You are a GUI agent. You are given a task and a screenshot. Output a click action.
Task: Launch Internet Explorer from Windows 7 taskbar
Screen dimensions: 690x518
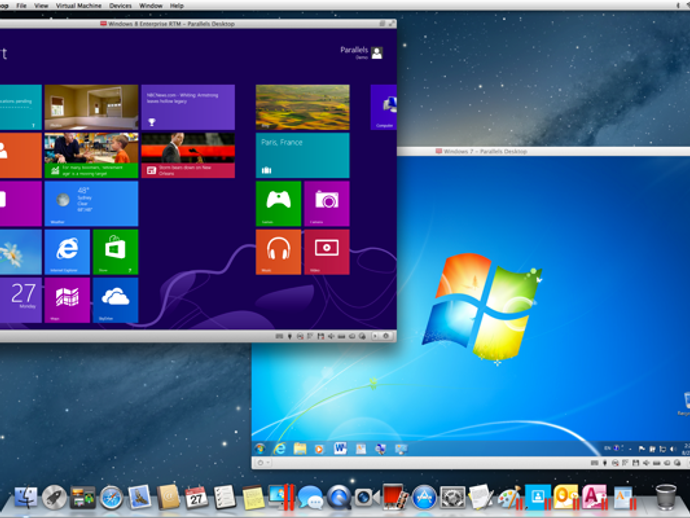pyautogui.click(x=279, y=448)
